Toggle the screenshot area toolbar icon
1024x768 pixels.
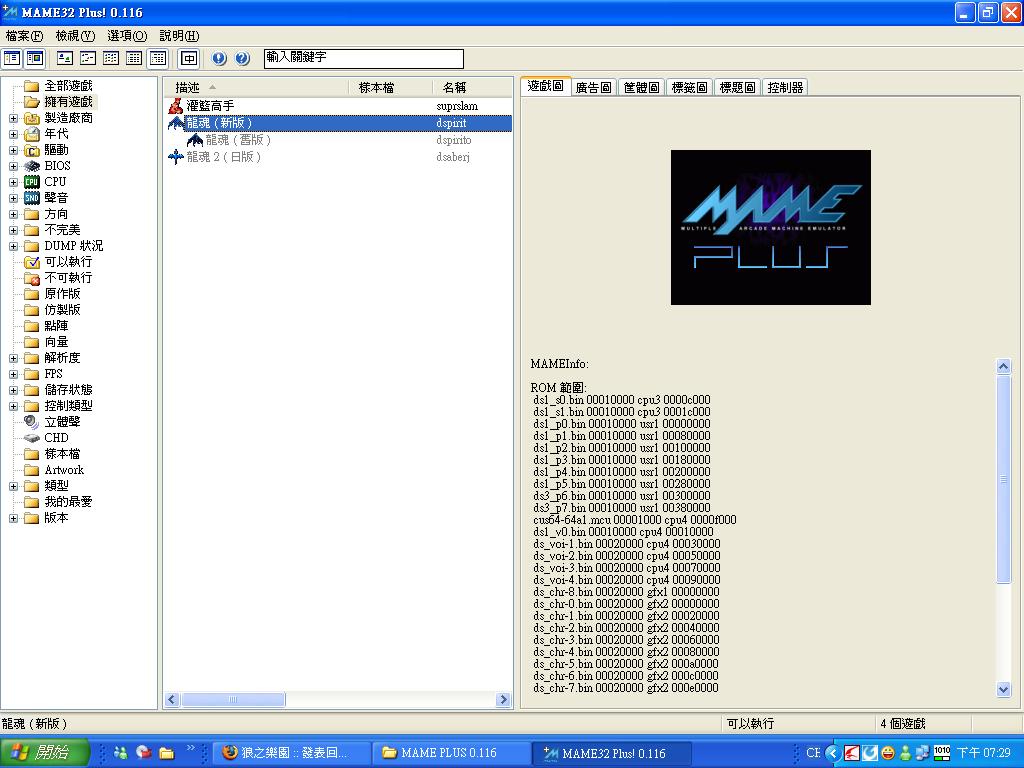[35, 59]
